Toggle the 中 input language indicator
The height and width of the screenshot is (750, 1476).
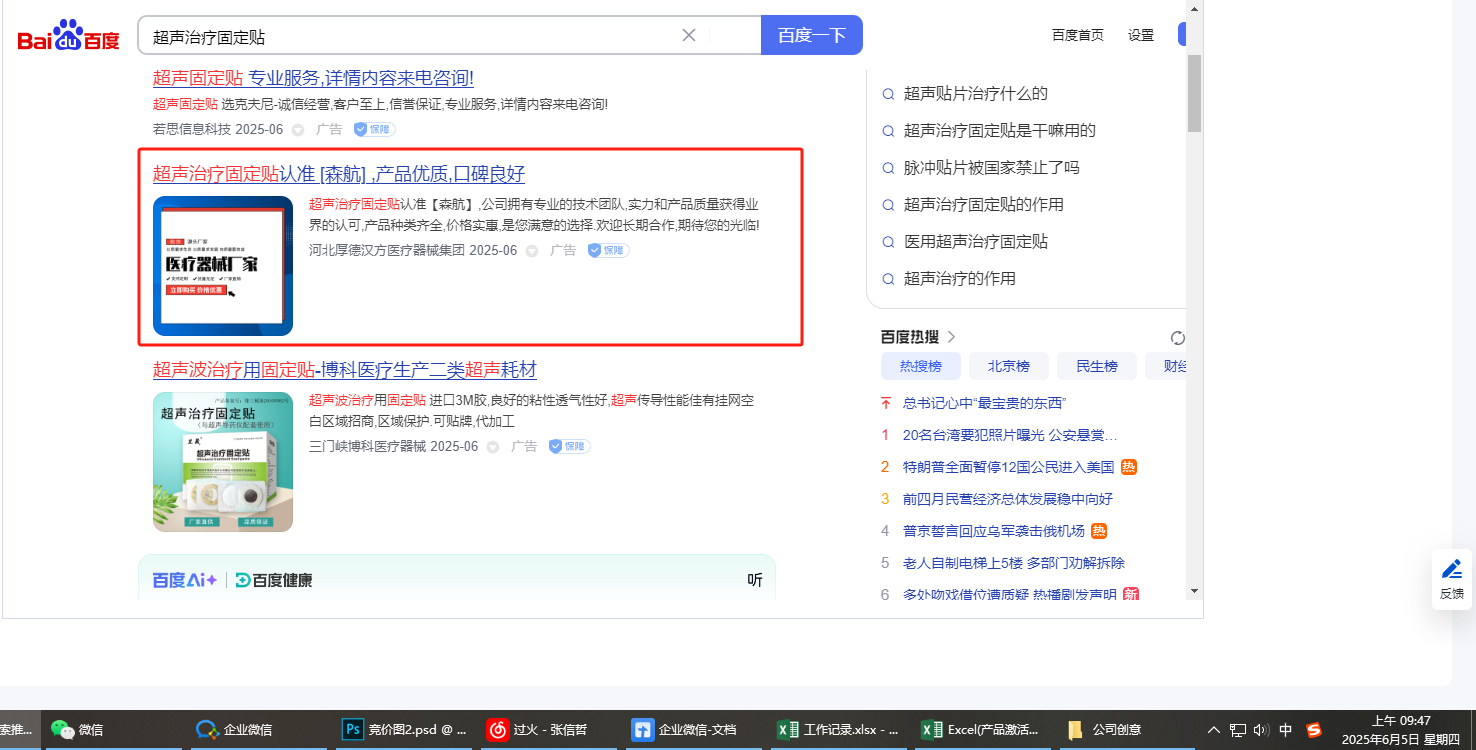(x=1286, y=729)
